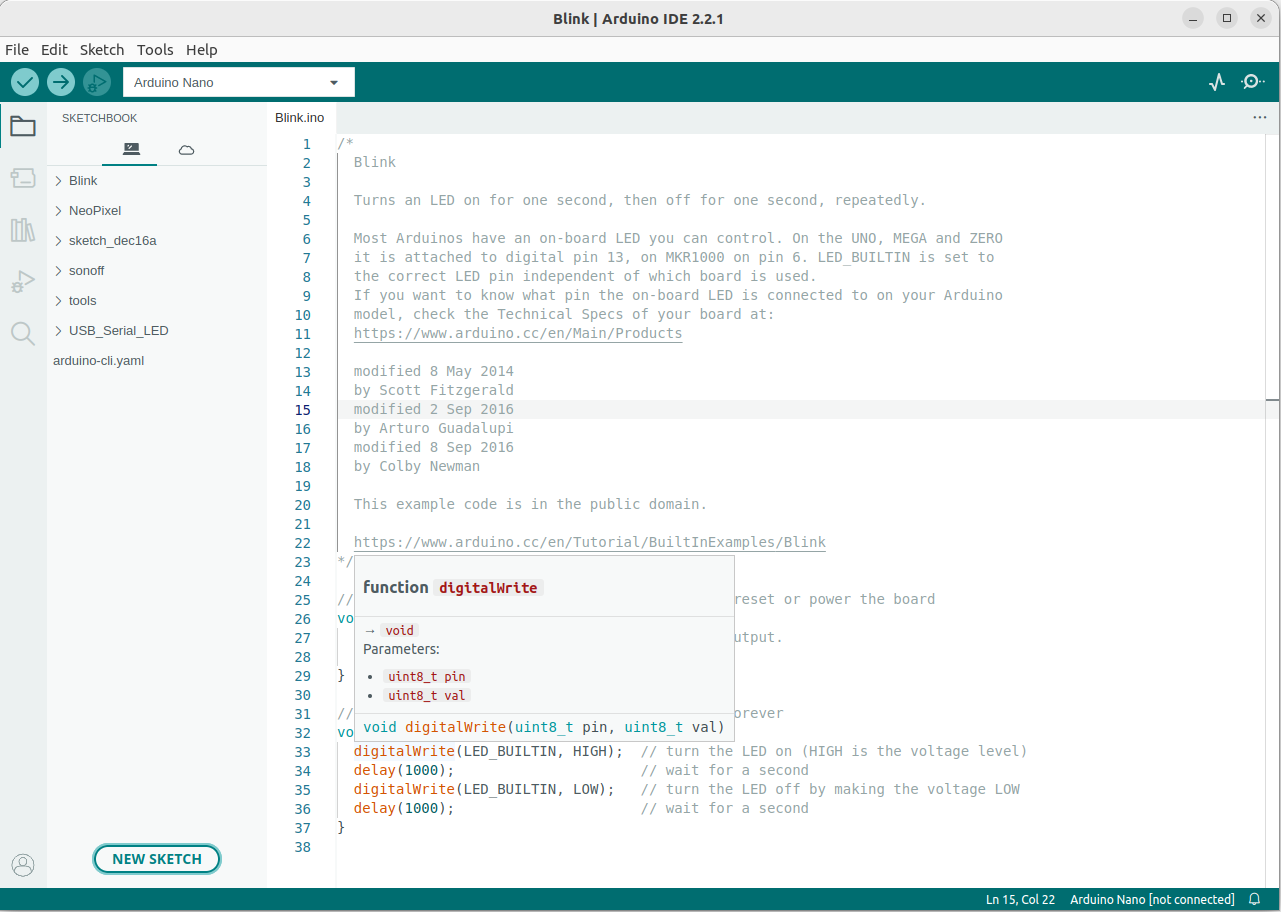Switch to local sketchbook computer tab
Image resolution: width=1281 pixels, height=912 pixels.
131,149
